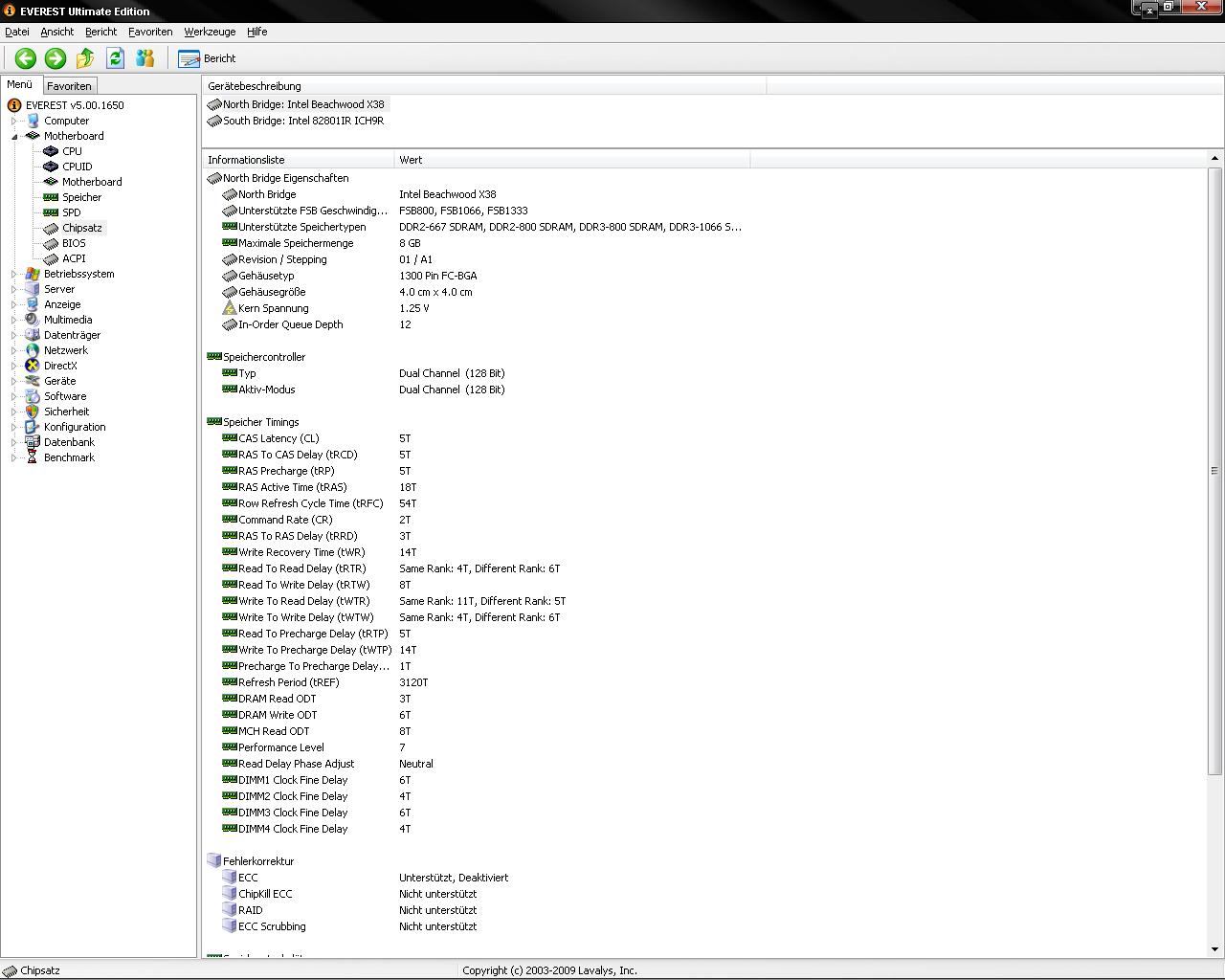The height and width of the screenshot is (980, 1225).
Task: Expand the Netzwerk tree node
Action: (14, 350)
